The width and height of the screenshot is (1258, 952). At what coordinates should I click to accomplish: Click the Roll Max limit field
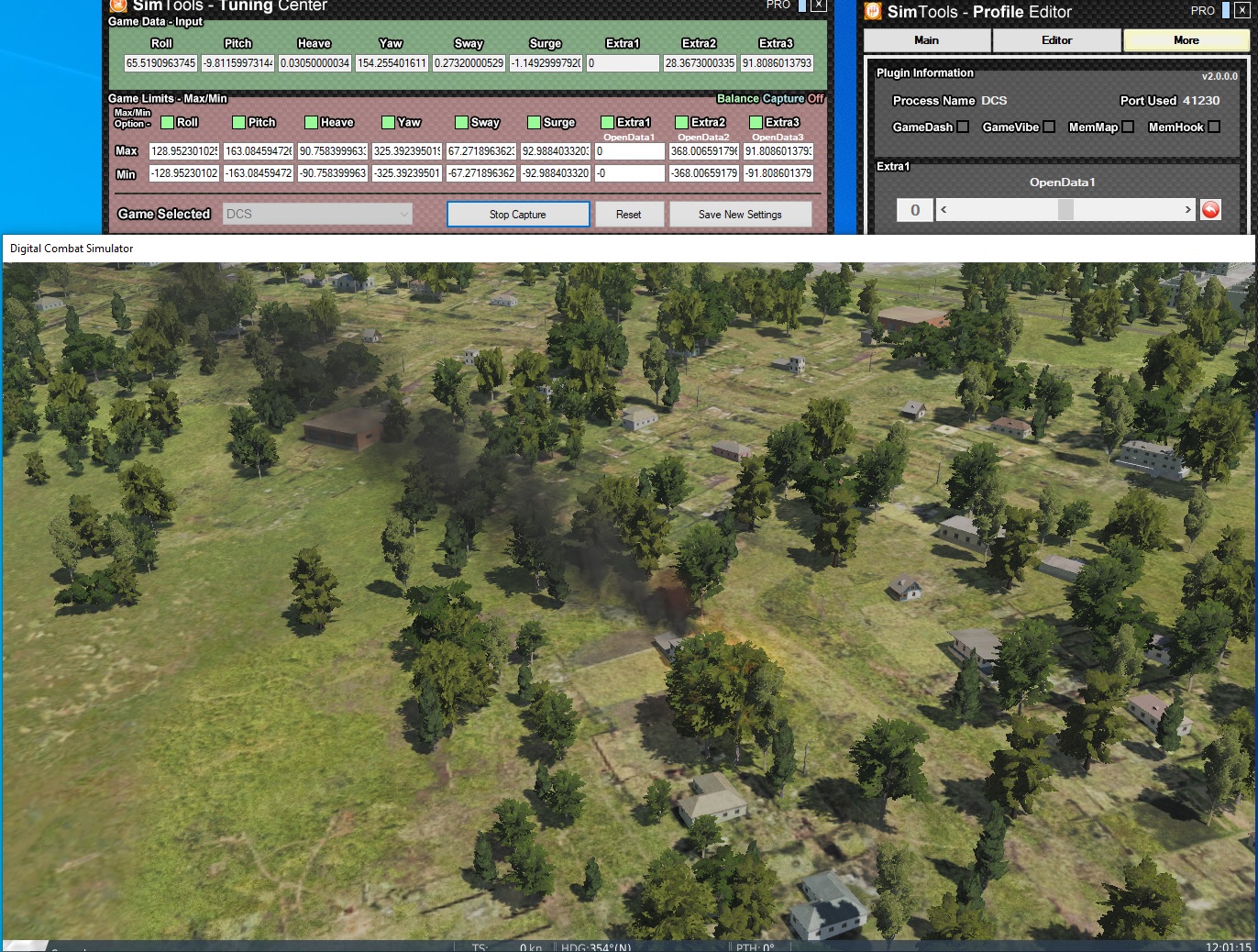[184, 151]
